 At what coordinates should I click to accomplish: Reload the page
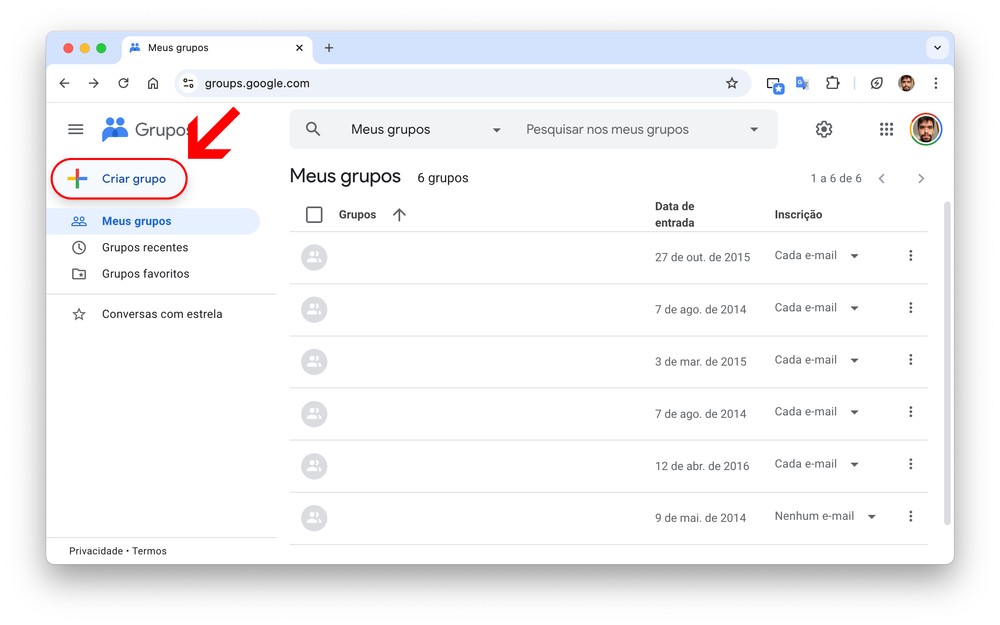pos(123,84)
